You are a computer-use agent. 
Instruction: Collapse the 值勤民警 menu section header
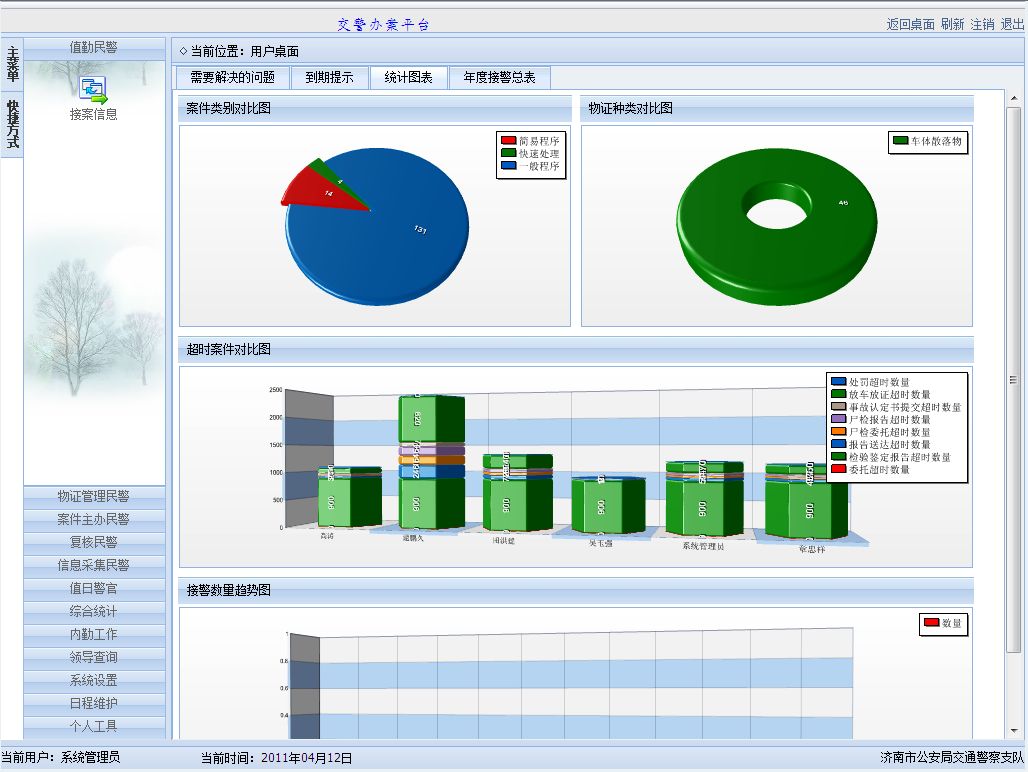click(94, 47)
